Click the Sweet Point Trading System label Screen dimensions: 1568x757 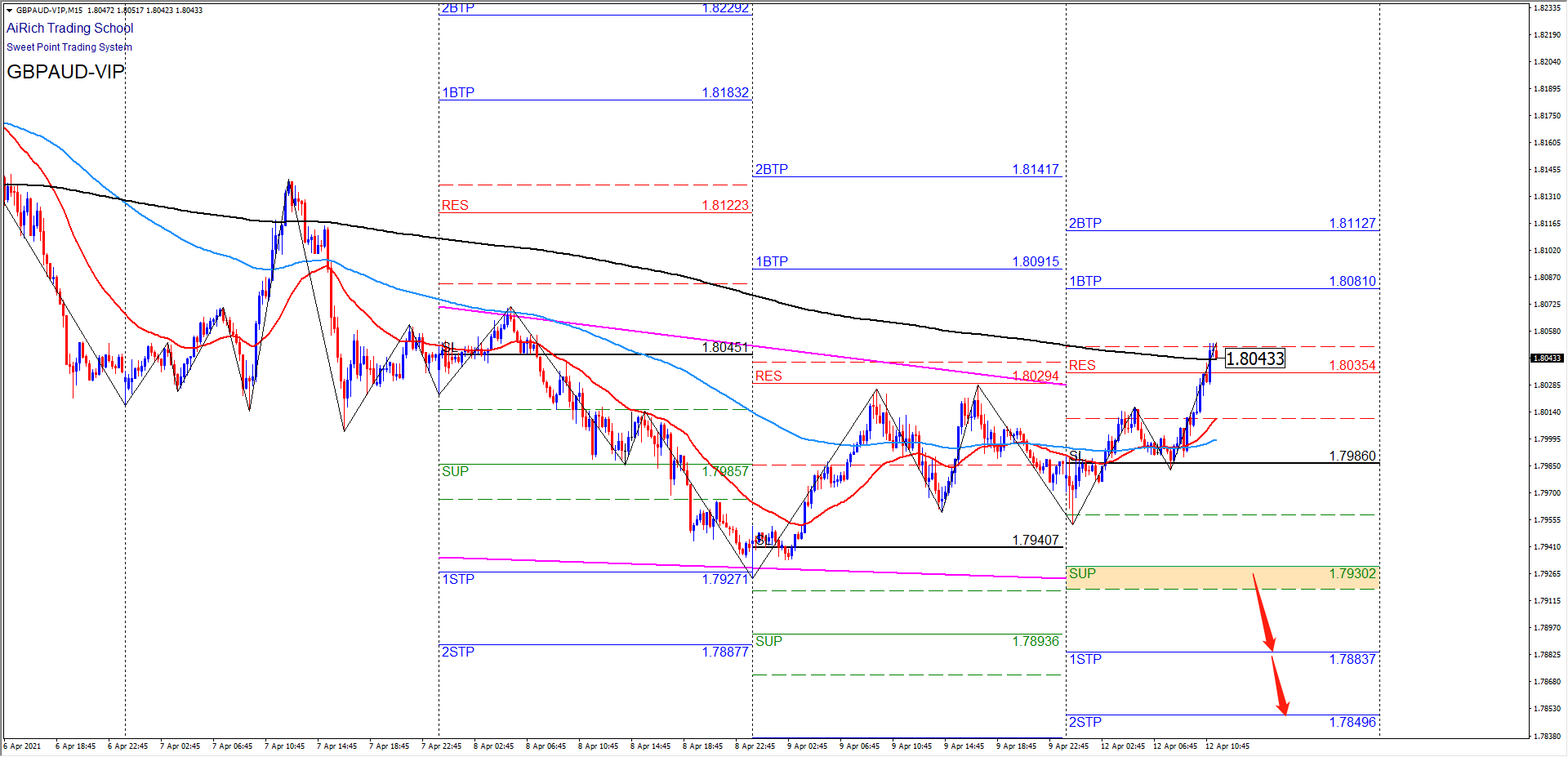tap(69, 47)
